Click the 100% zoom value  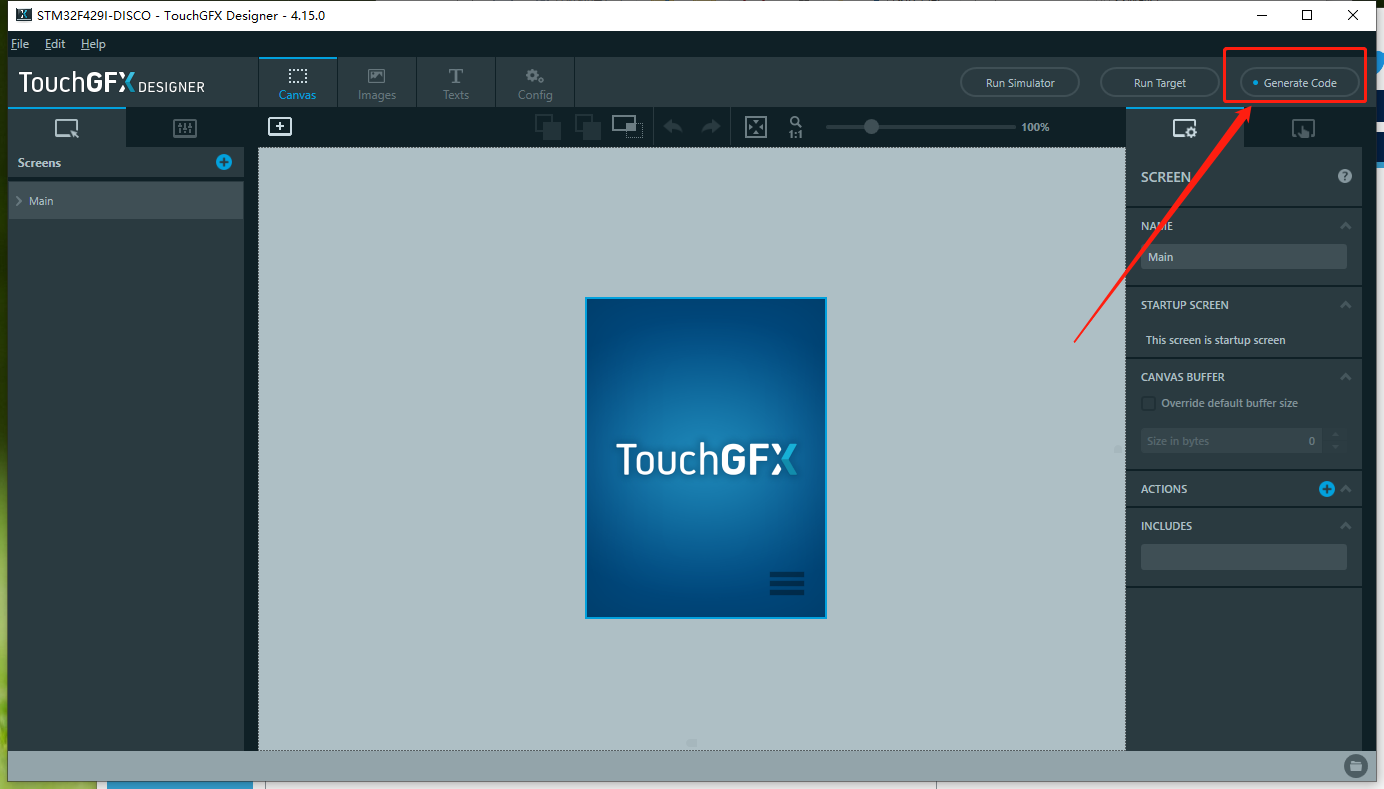point(1035,127)
